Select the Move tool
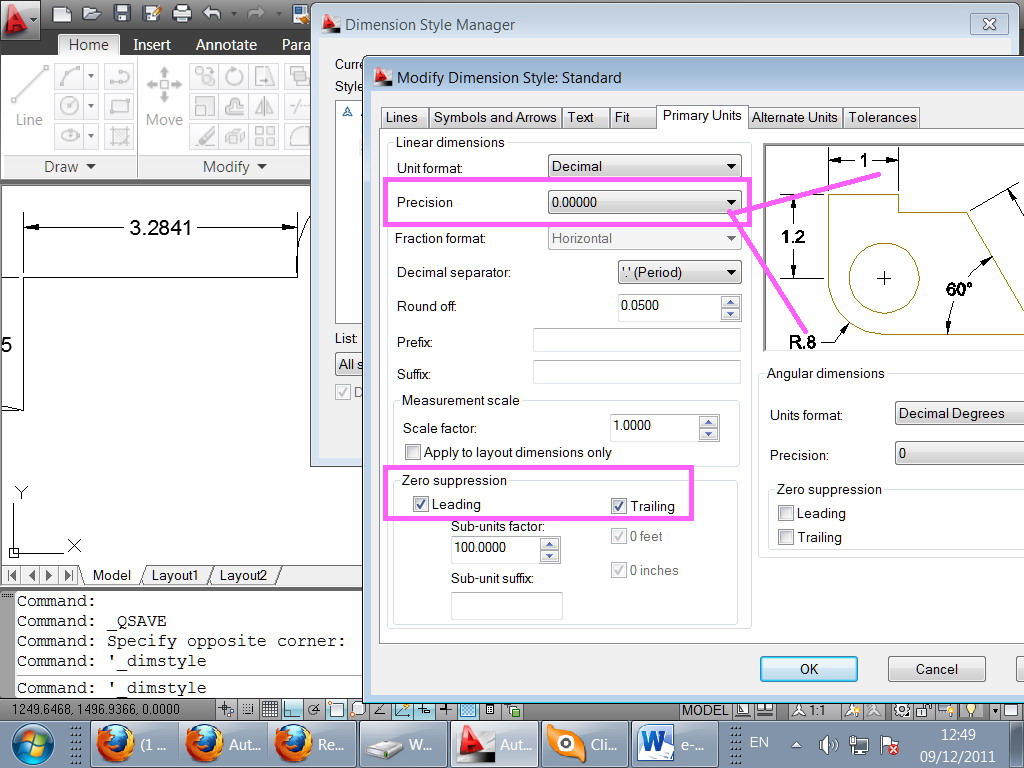The image size is (1024, 768). coord(164,95)
